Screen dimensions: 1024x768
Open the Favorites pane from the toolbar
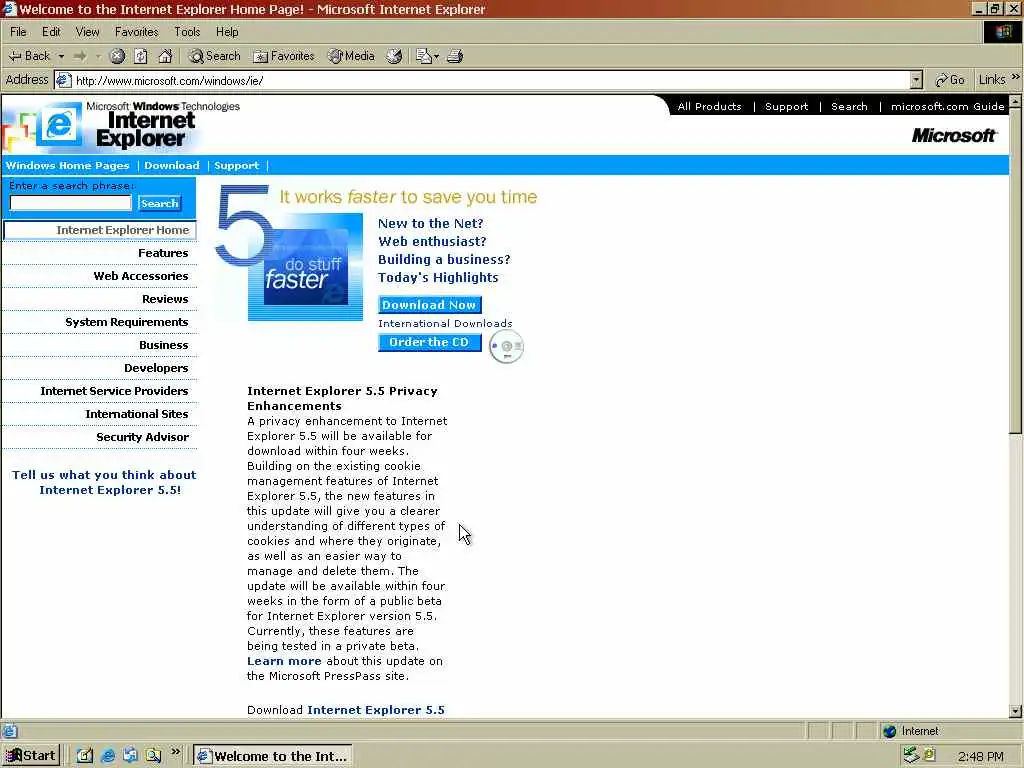pyautogui.click(x=284, y=56)
